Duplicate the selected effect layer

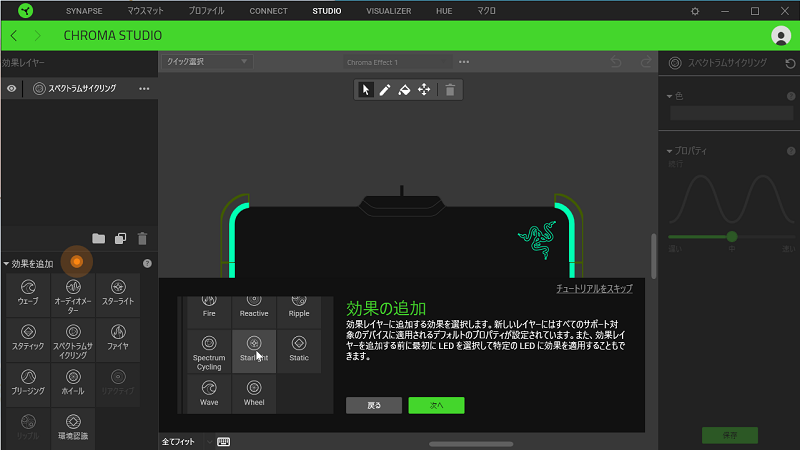pyautogui.click(x=120, y=238)
